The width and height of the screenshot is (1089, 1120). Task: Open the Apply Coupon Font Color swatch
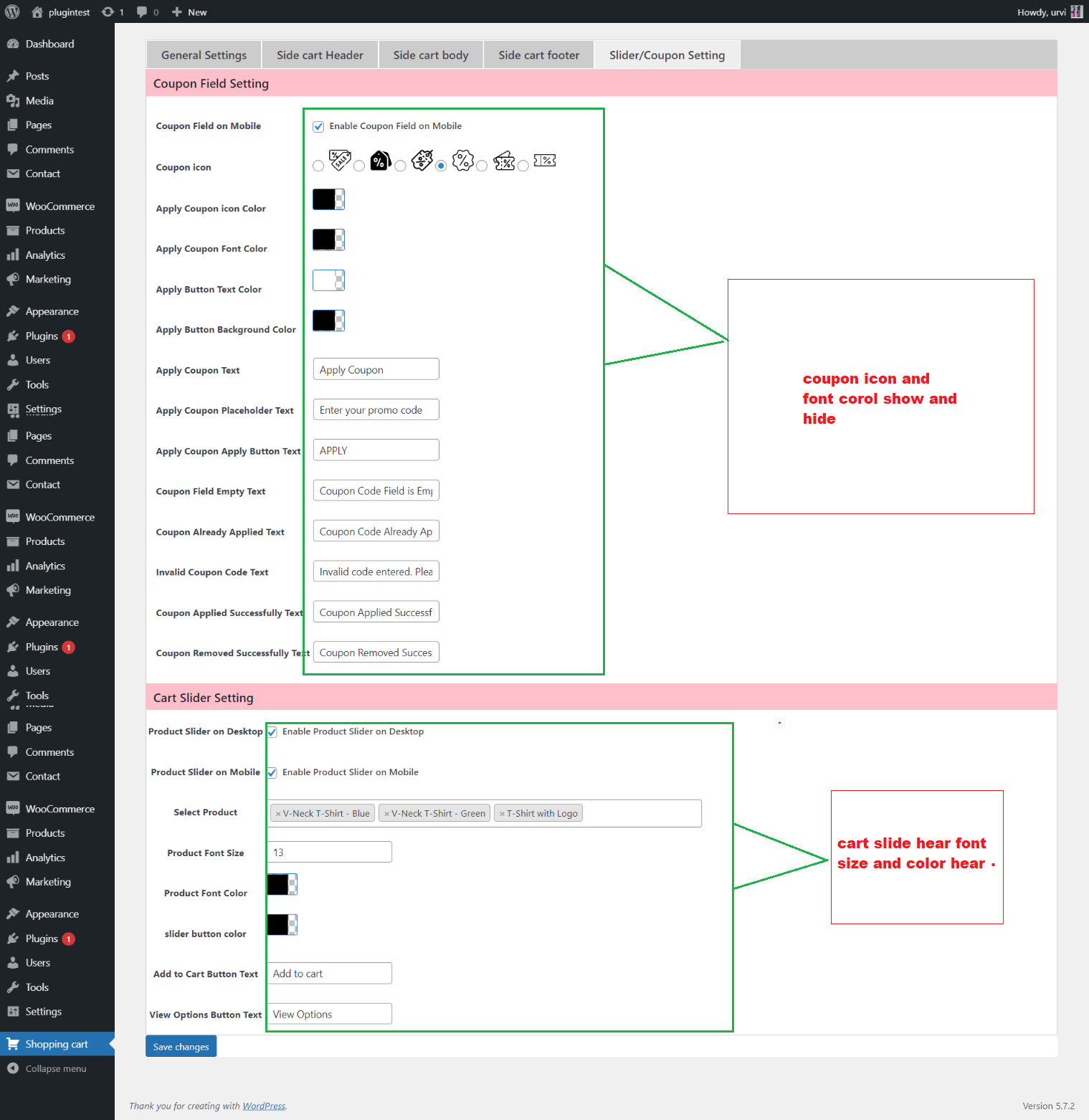[x=328, y=239]
